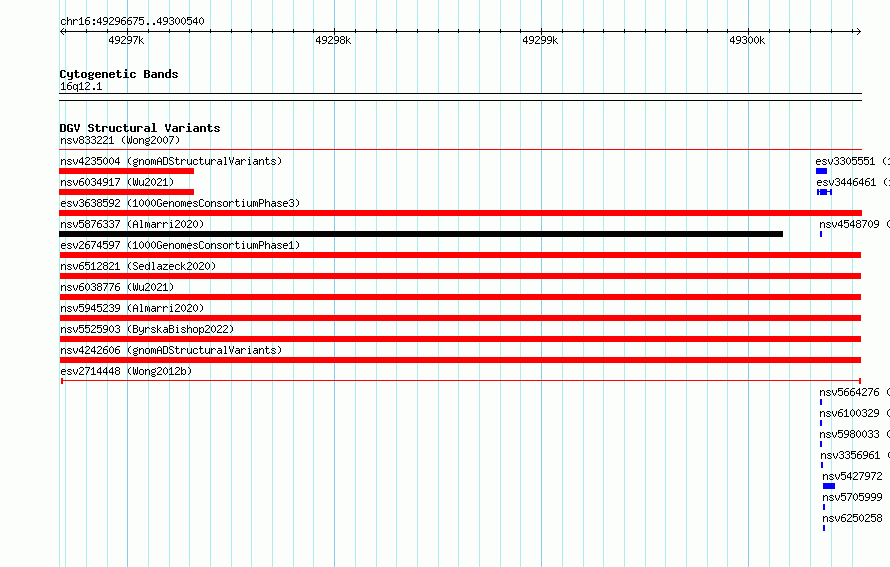Open the esv2714448 (Wong2012b) variant

pos(126,371)
